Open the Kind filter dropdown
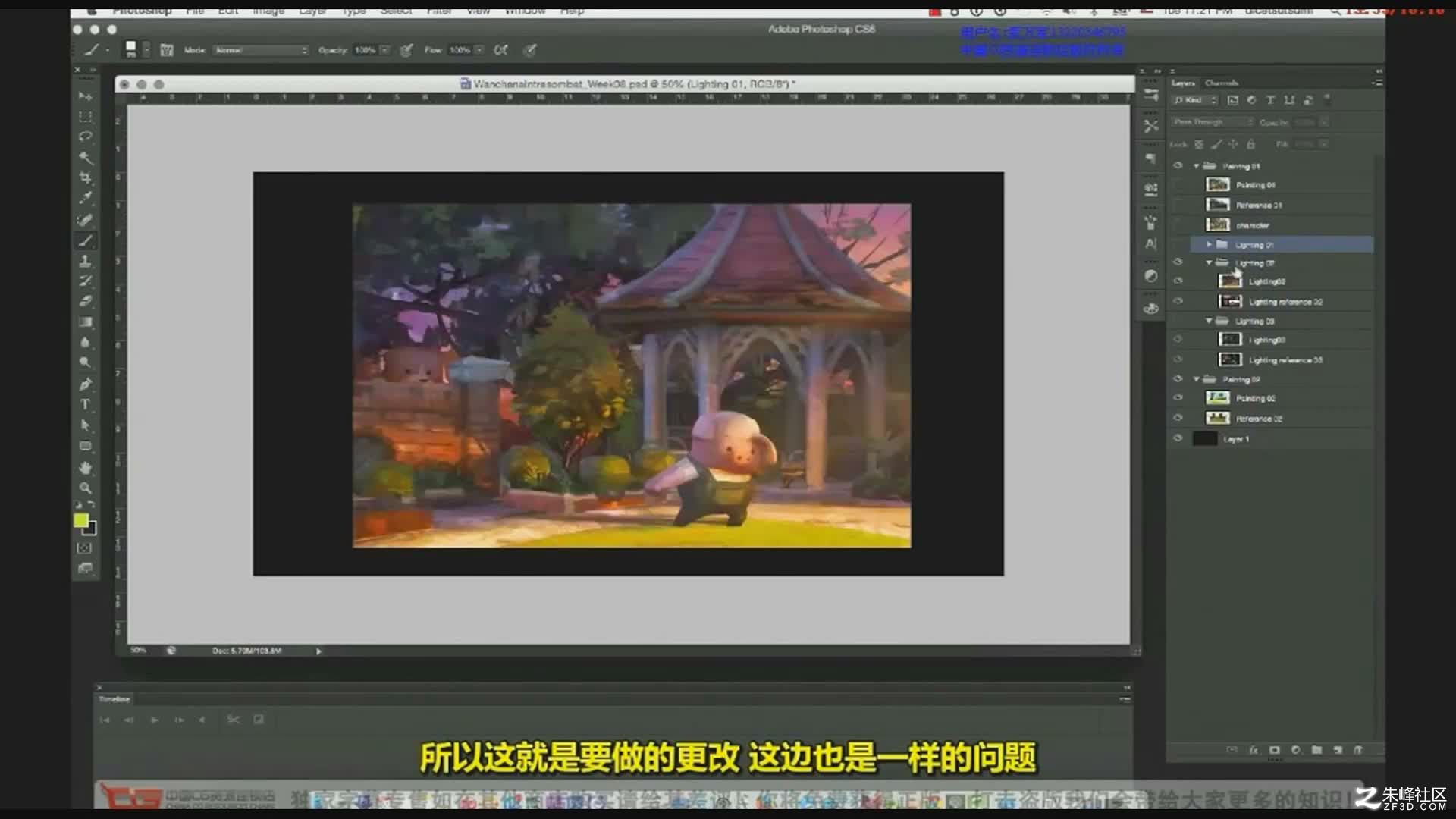The width and height of the screenshot is (1456, 819). pyautogui.click(x=1195, y=100)
